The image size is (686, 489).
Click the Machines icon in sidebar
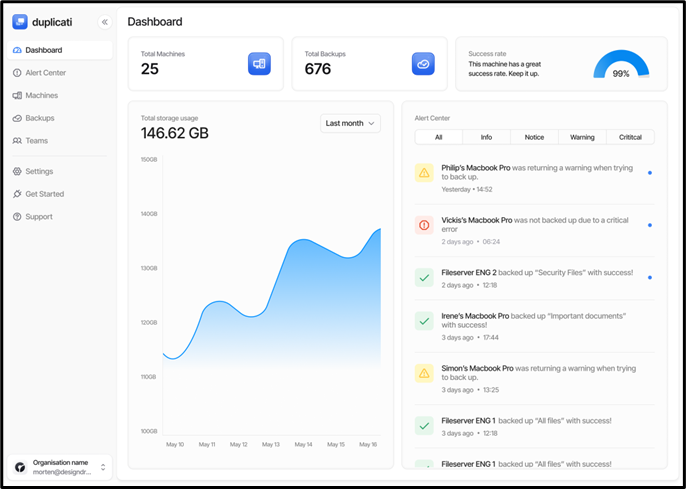tap(17, 95)
